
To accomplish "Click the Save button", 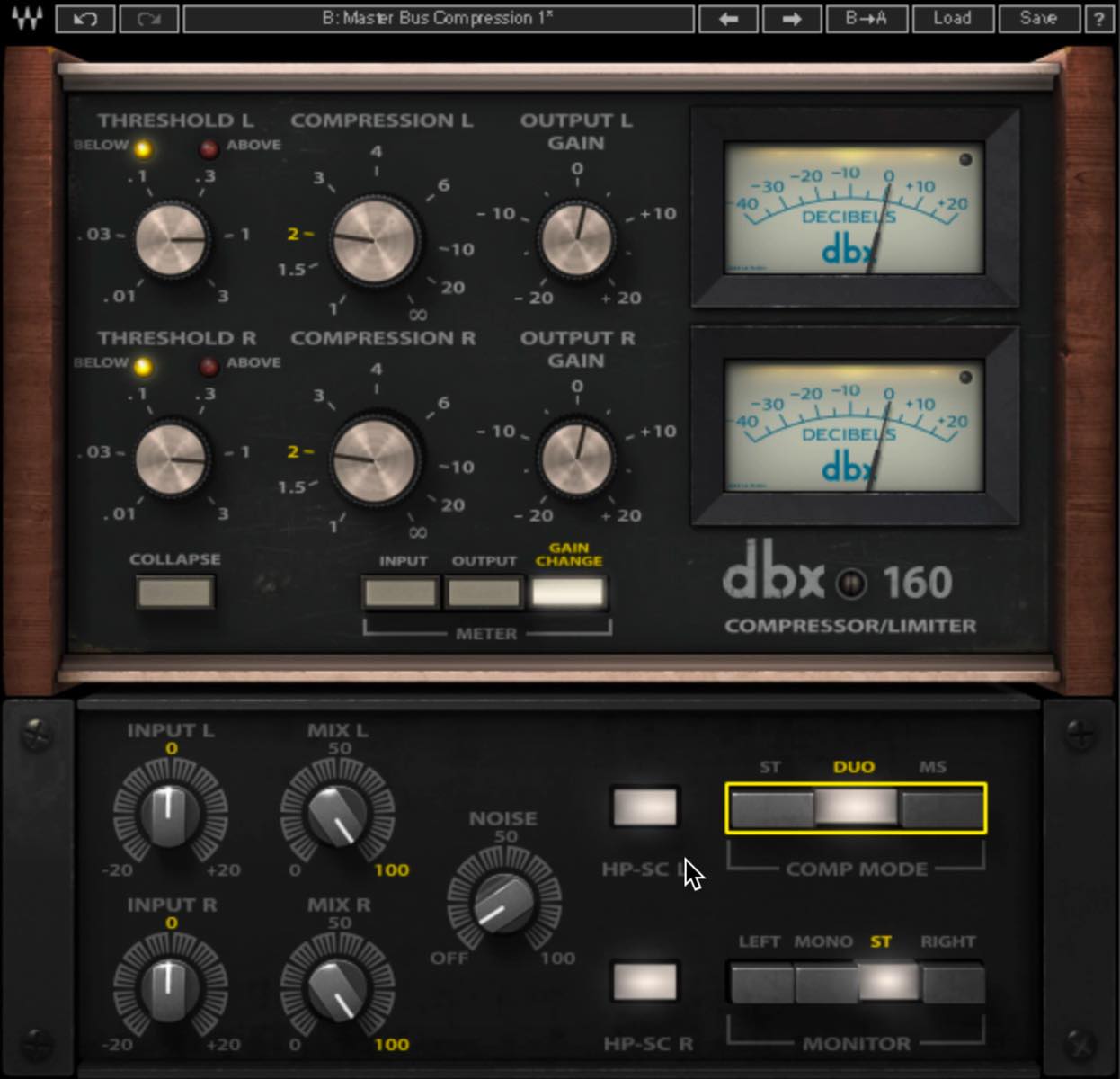I will point(1038,18).
